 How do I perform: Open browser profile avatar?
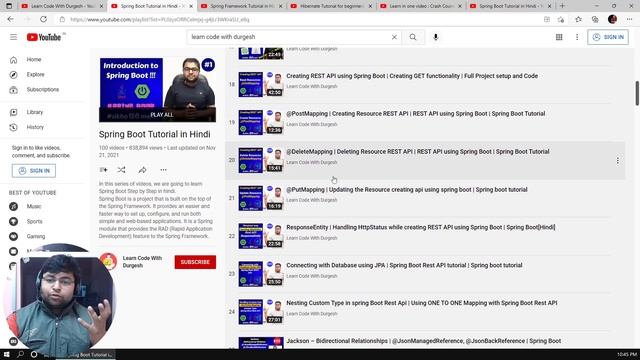pos(612,19)
